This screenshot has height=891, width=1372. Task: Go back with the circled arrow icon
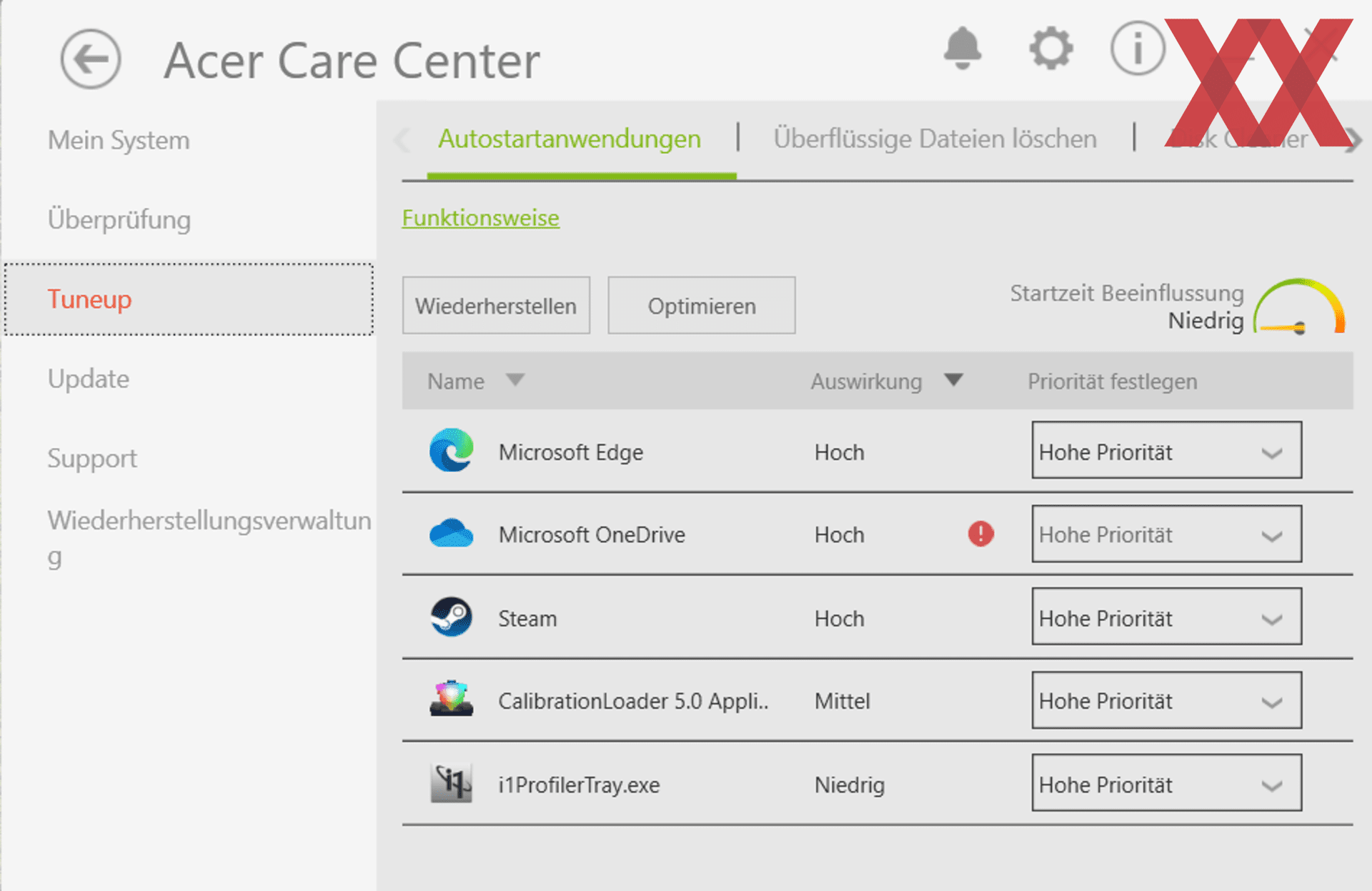pos(91,59)
